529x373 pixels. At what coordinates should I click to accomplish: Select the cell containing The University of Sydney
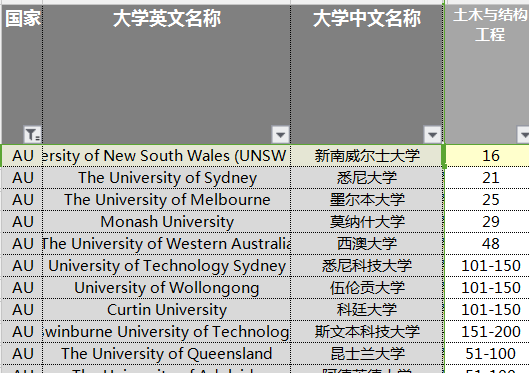(x=166, y=178)
